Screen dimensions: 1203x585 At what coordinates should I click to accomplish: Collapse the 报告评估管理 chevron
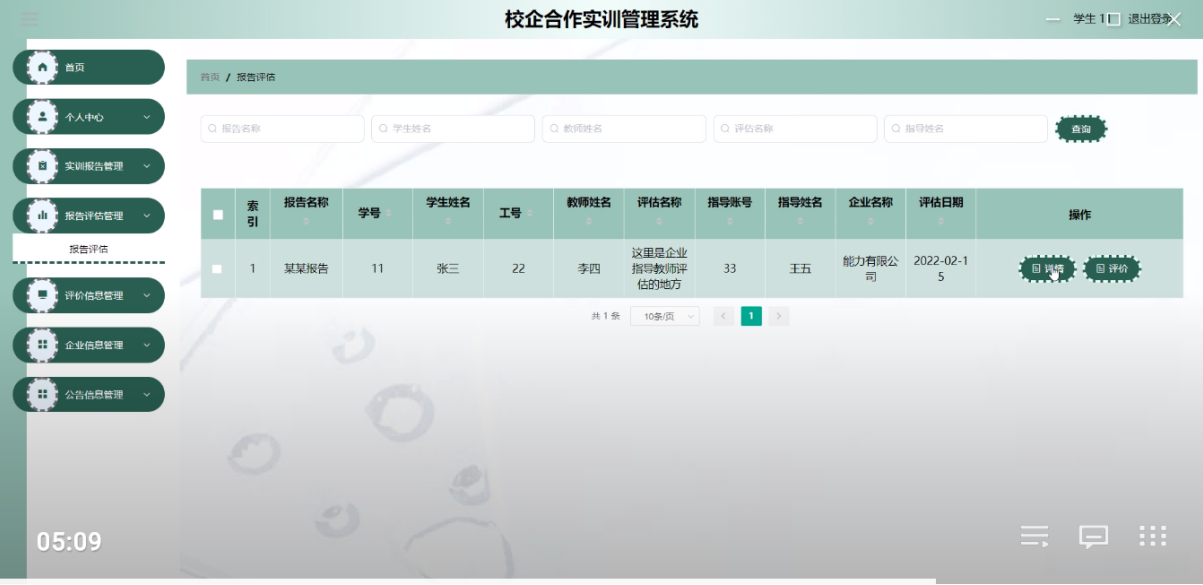pos(147,215)
